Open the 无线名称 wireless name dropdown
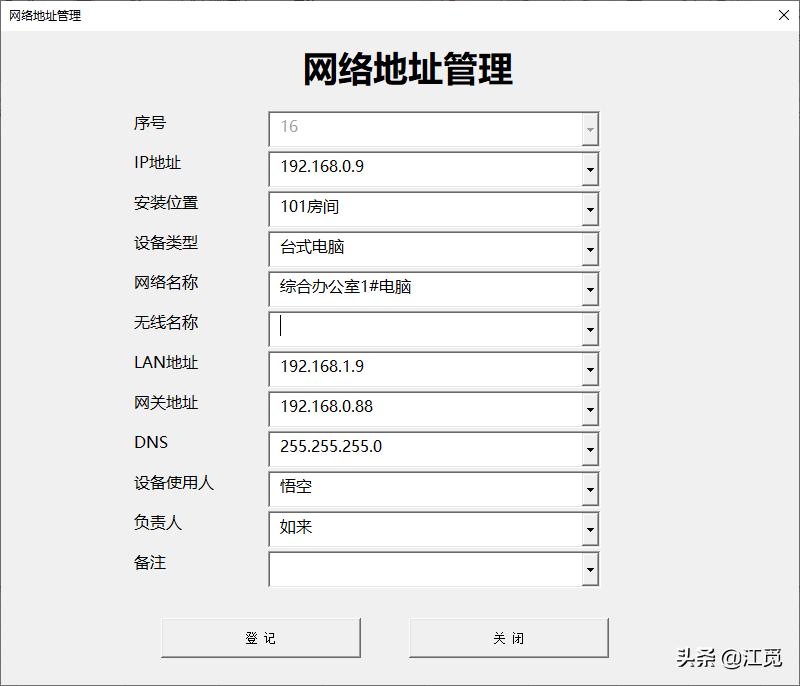 590,329
